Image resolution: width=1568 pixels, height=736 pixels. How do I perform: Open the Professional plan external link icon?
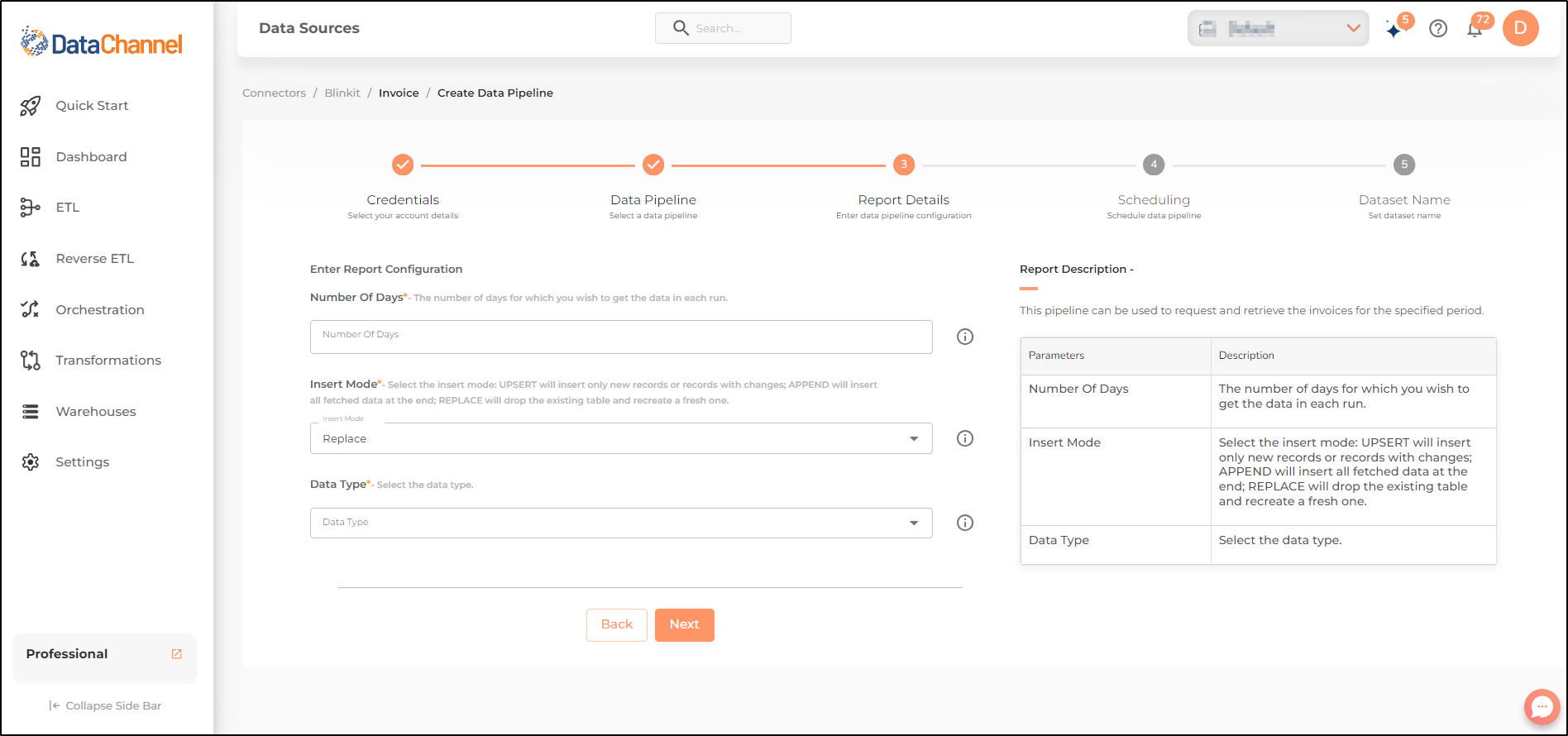[x=176, y=654]
